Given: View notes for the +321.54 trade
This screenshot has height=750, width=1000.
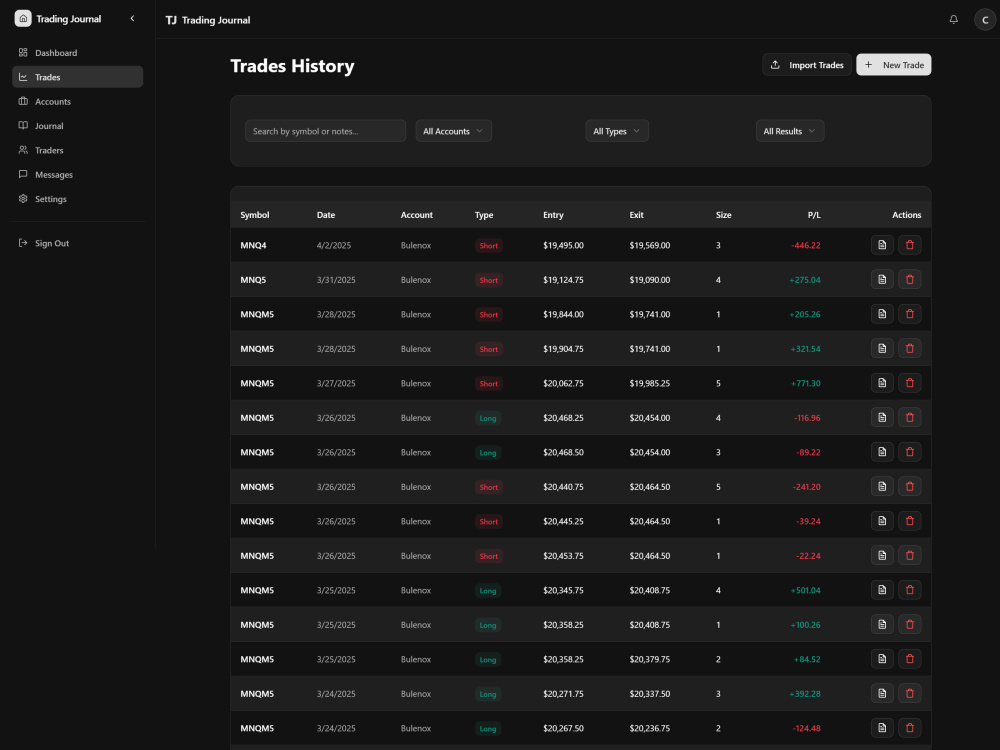Looking at the screenshot, I should (882, 348).
